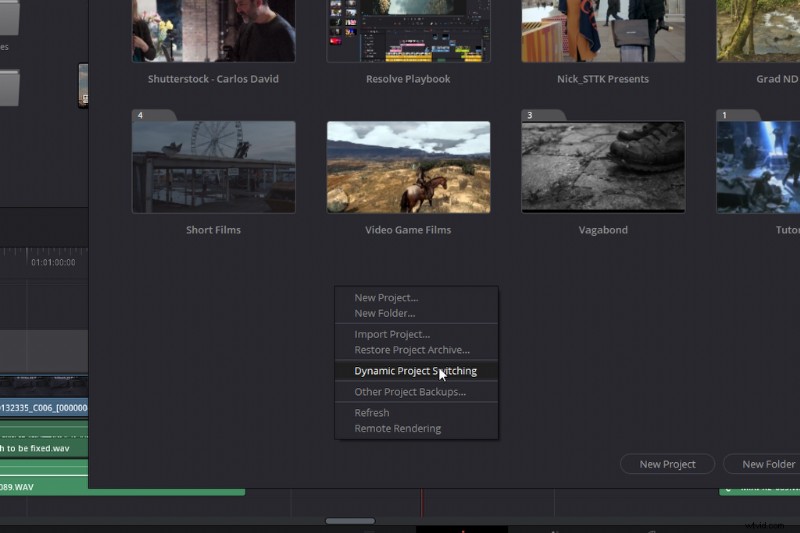Image resolution: width=800 pixels, height=533 pixels.
Task: Click the Short Films label
Action: click(x=213, y=230)
